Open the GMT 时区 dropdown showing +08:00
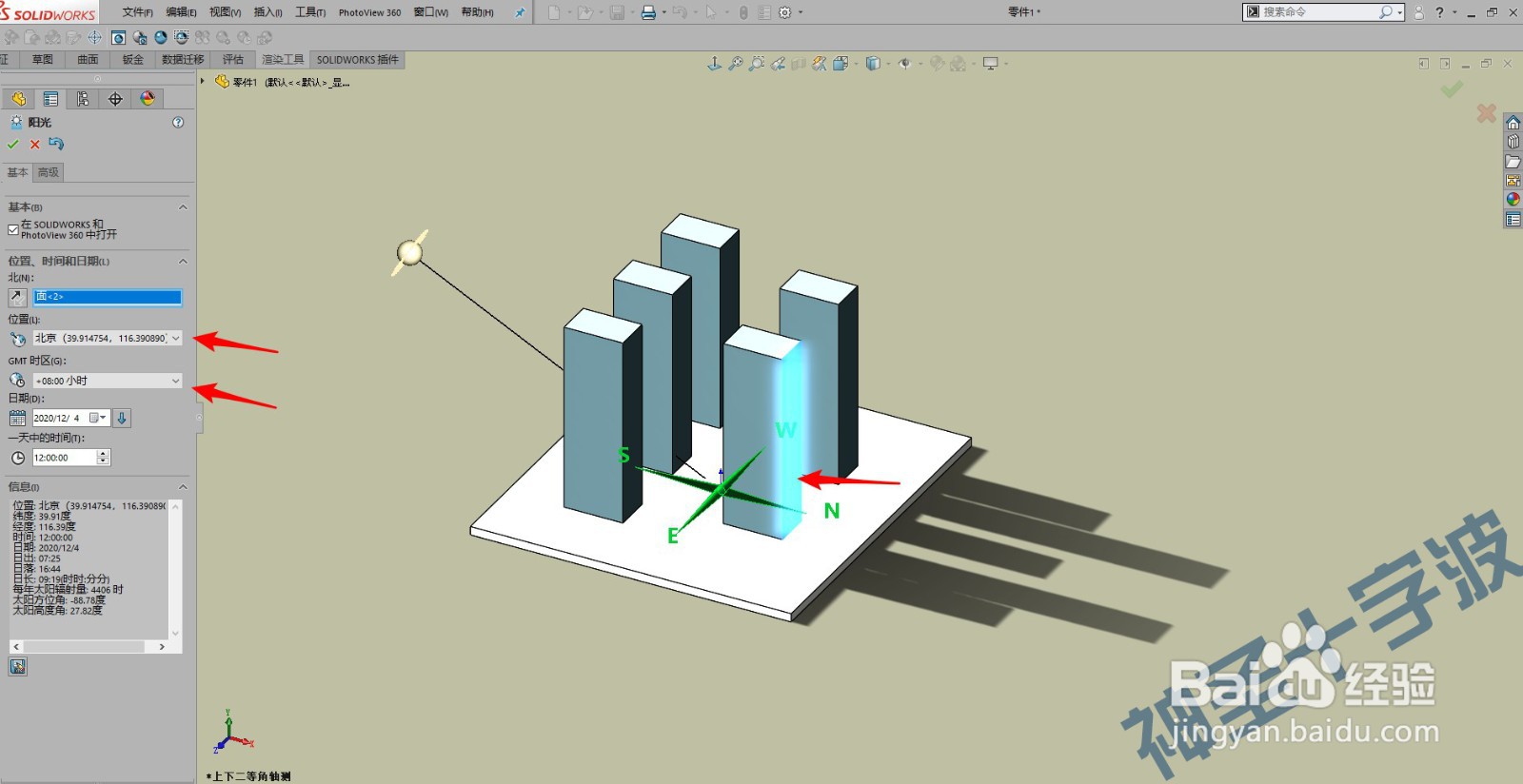The width and height of the screenshot is (1523, 784). (175, 381)
